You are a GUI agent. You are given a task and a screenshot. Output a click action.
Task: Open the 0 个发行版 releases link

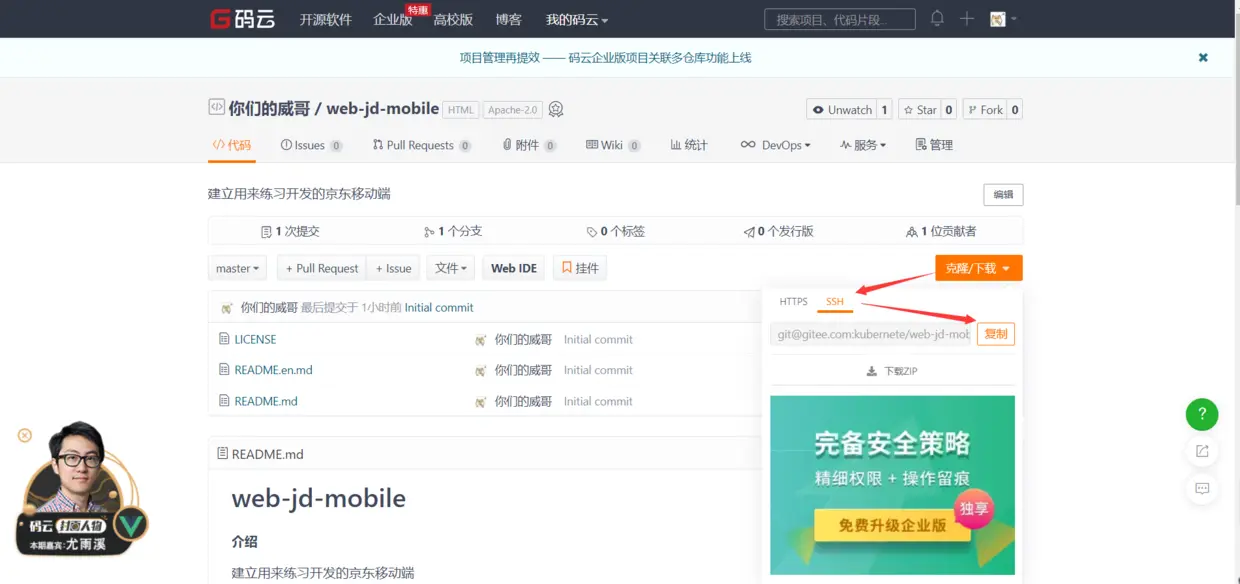778,231
